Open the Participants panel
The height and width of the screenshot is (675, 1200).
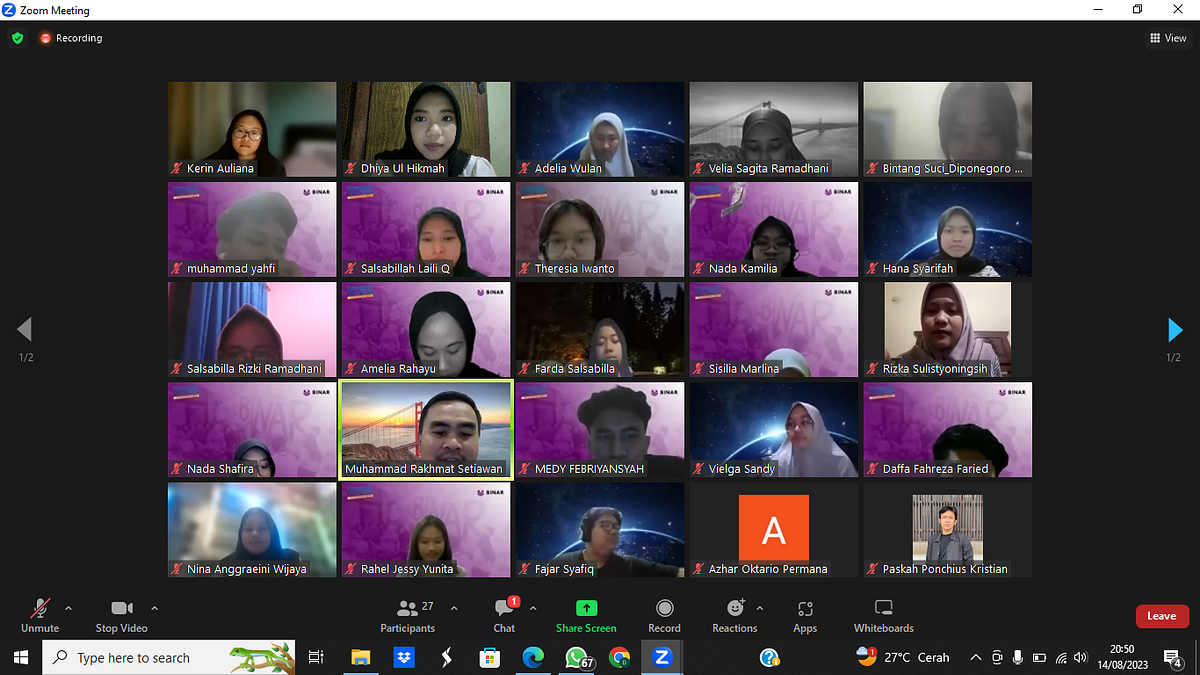tap(408, 616)
